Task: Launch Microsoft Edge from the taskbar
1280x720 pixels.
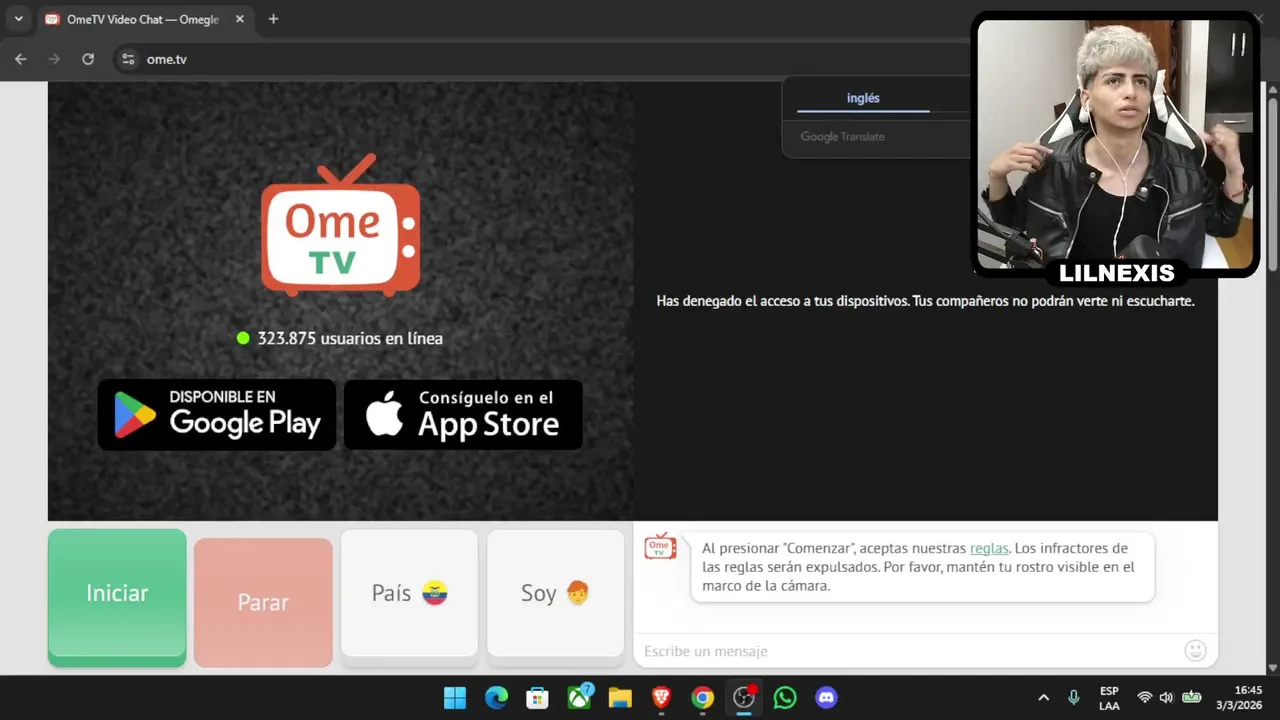Action: pos(496,698)
